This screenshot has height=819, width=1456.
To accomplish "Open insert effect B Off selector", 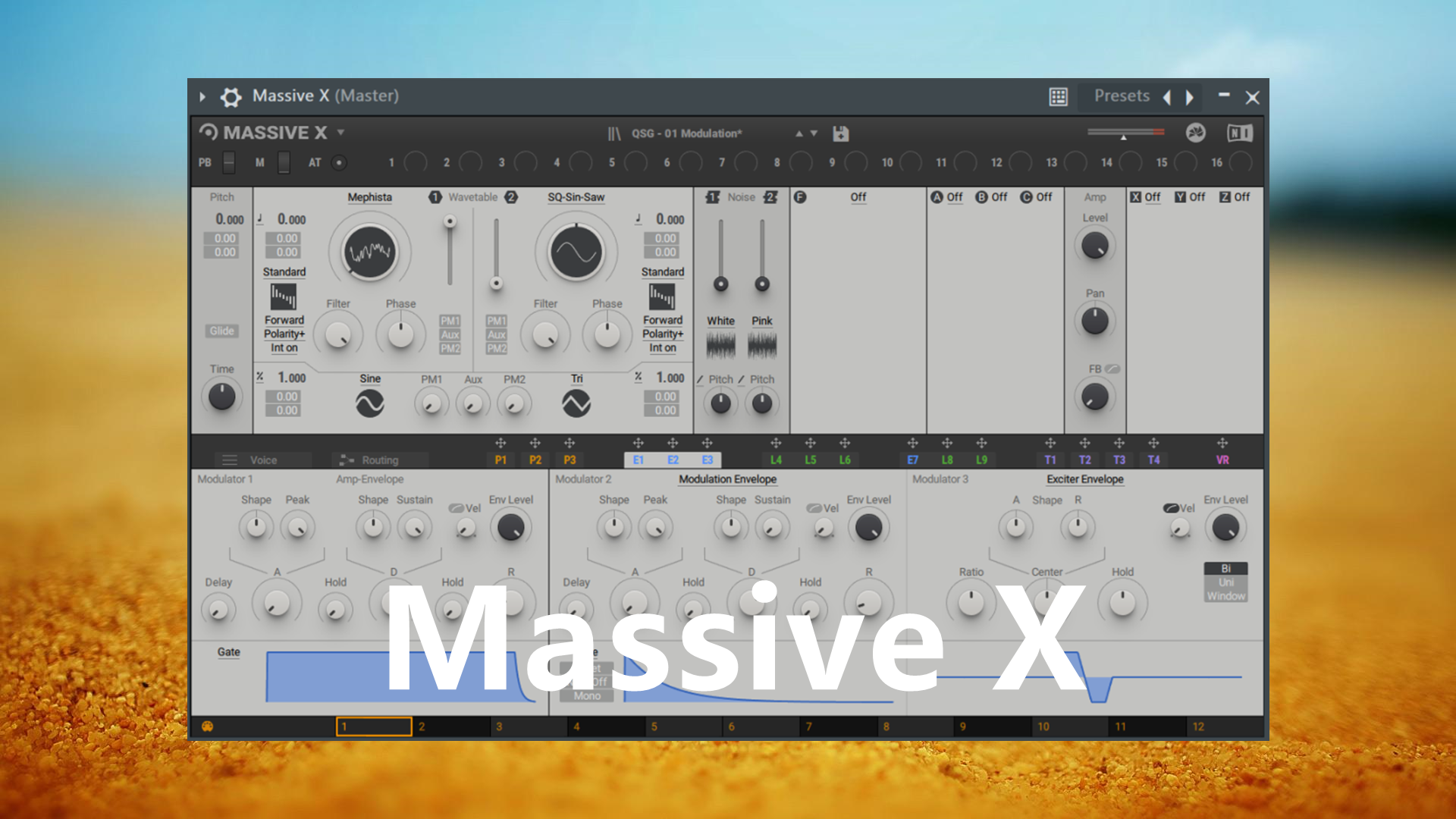I will point(999,197).
